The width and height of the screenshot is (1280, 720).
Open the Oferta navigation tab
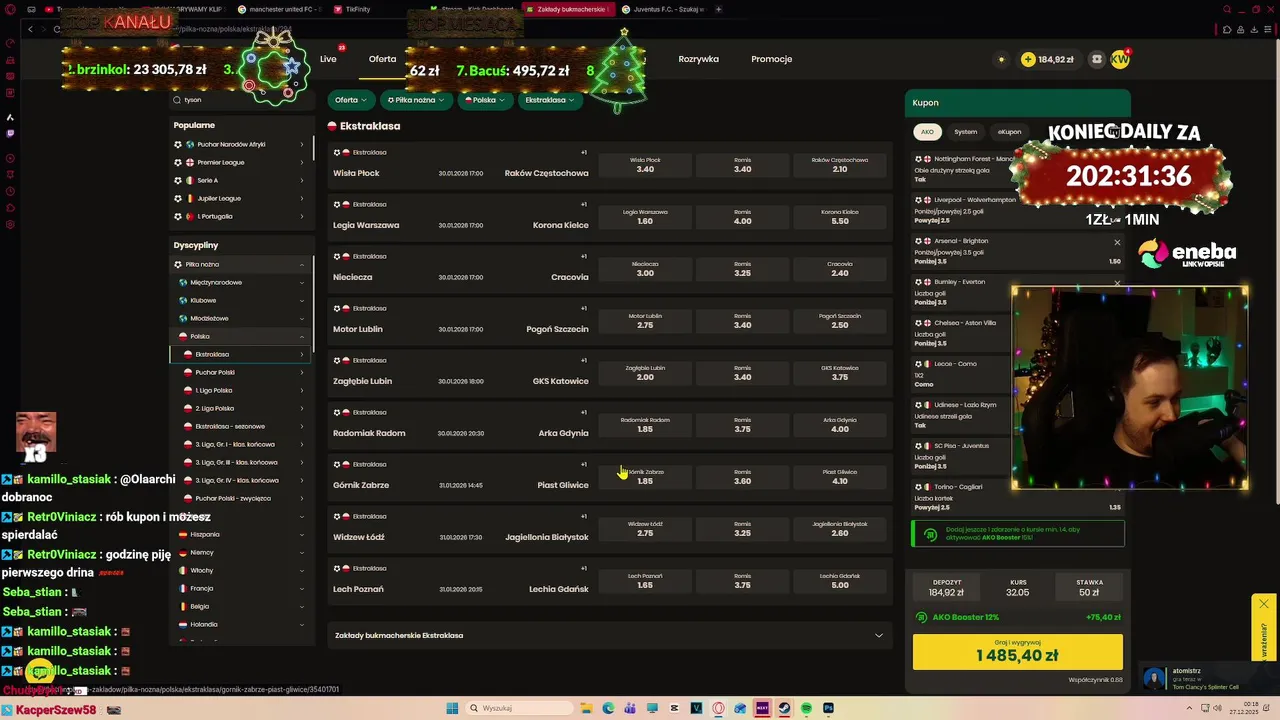point(382,59)
